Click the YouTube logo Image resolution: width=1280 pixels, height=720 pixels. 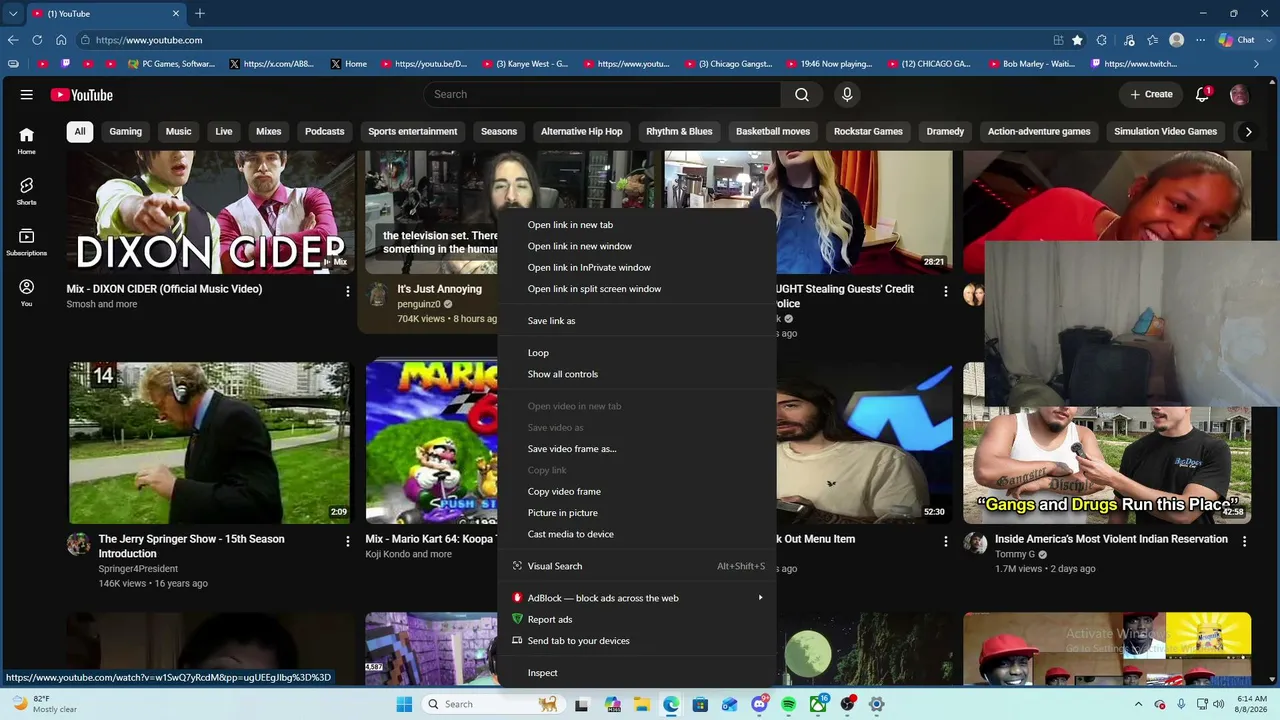pos(82,95)
